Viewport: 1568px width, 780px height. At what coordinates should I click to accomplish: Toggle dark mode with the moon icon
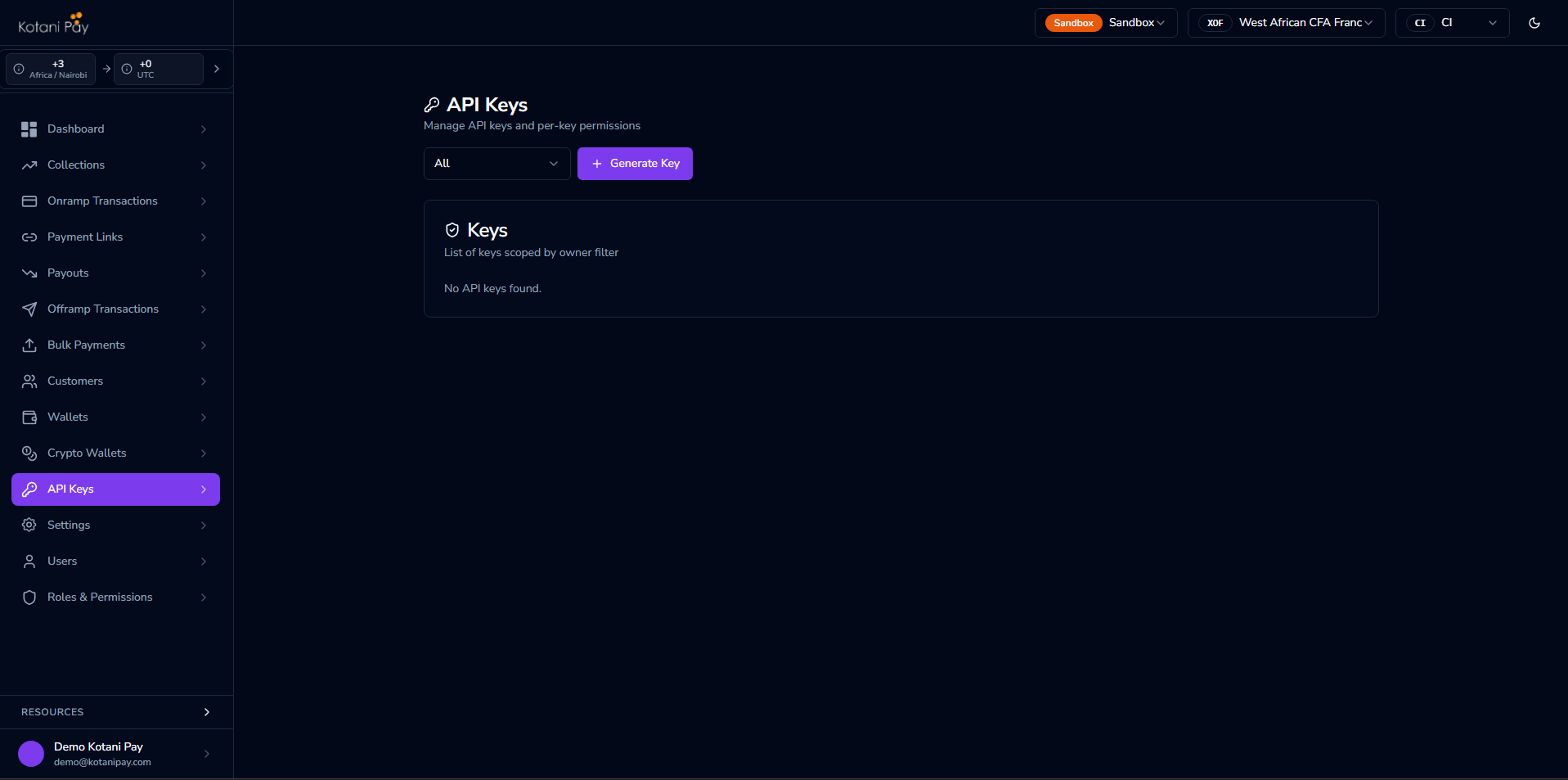[x=1534, y=23]
